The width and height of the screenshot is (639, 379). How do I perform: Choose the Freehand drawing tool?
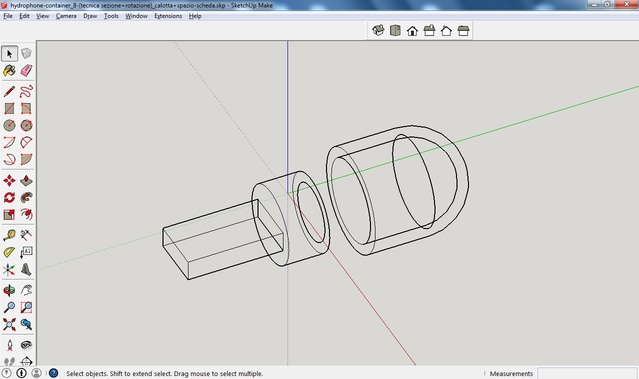(x=26, y=91)
